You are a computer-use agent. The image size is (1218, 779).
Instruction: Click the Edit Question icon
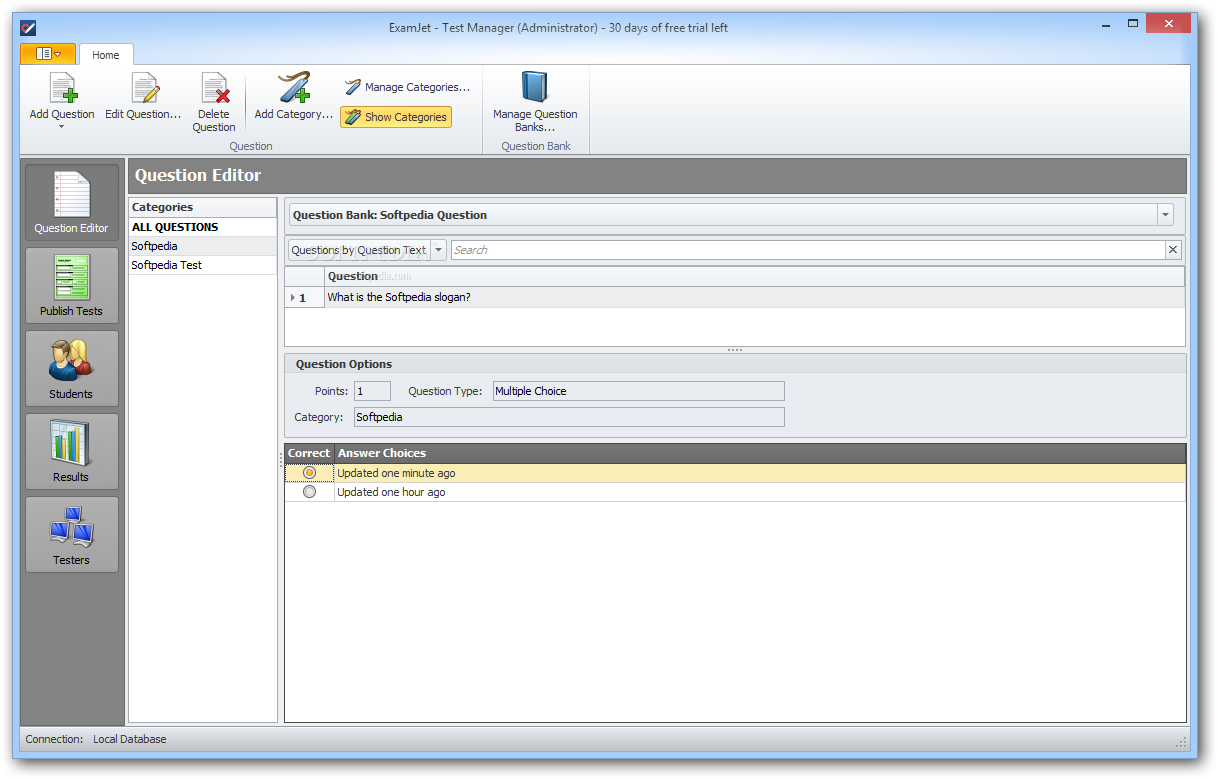[144, 88]
